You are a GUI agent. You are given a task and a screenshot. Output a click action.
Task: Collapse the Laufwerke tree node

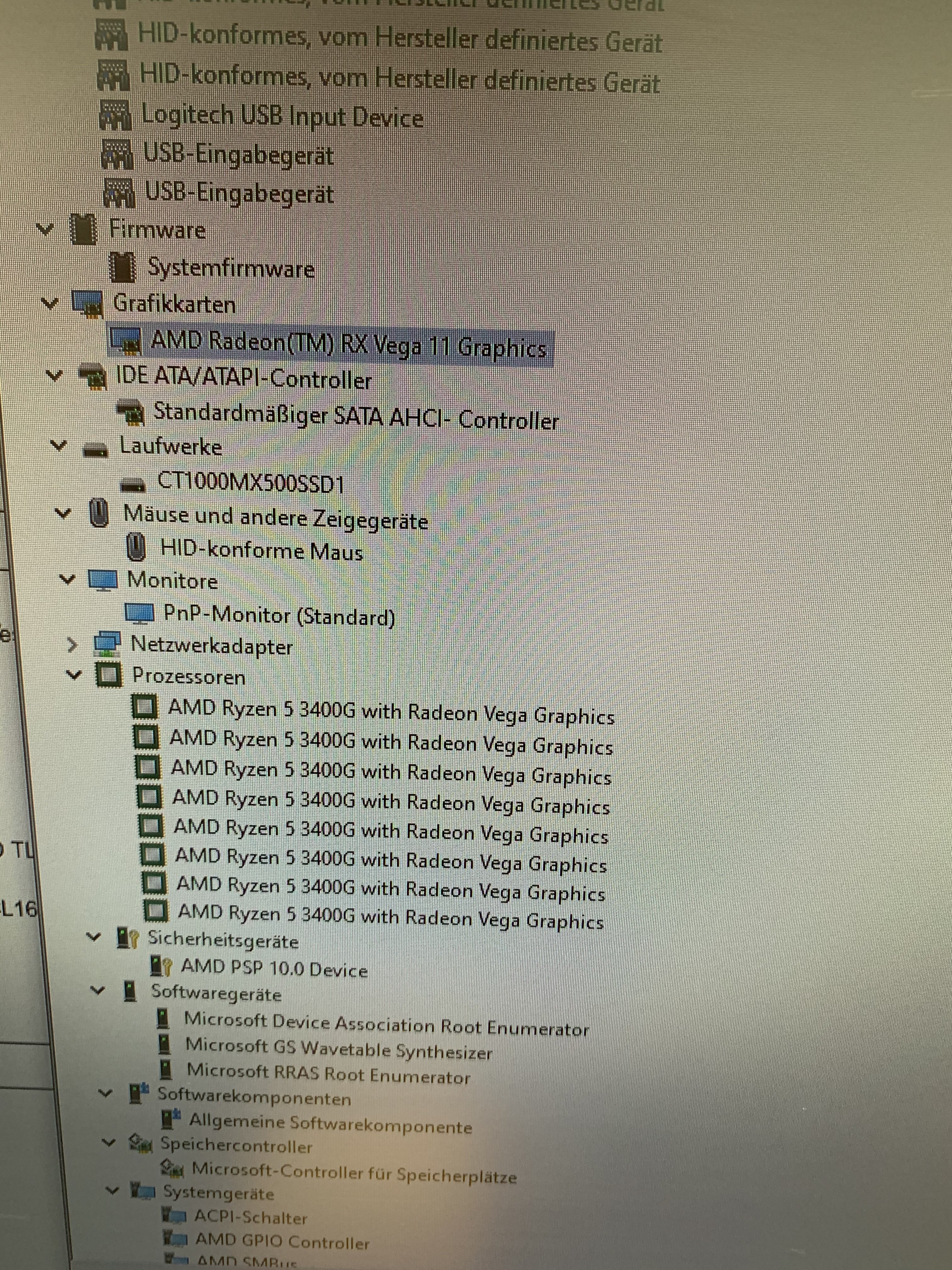coord(59,445)
